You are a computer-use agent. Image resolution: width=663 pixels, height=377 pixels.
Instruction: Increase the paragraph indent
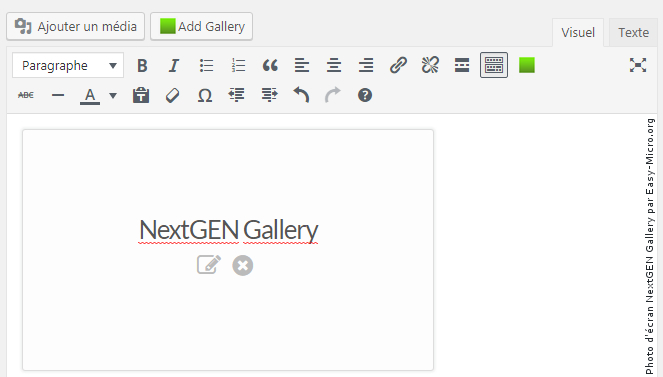269,96
